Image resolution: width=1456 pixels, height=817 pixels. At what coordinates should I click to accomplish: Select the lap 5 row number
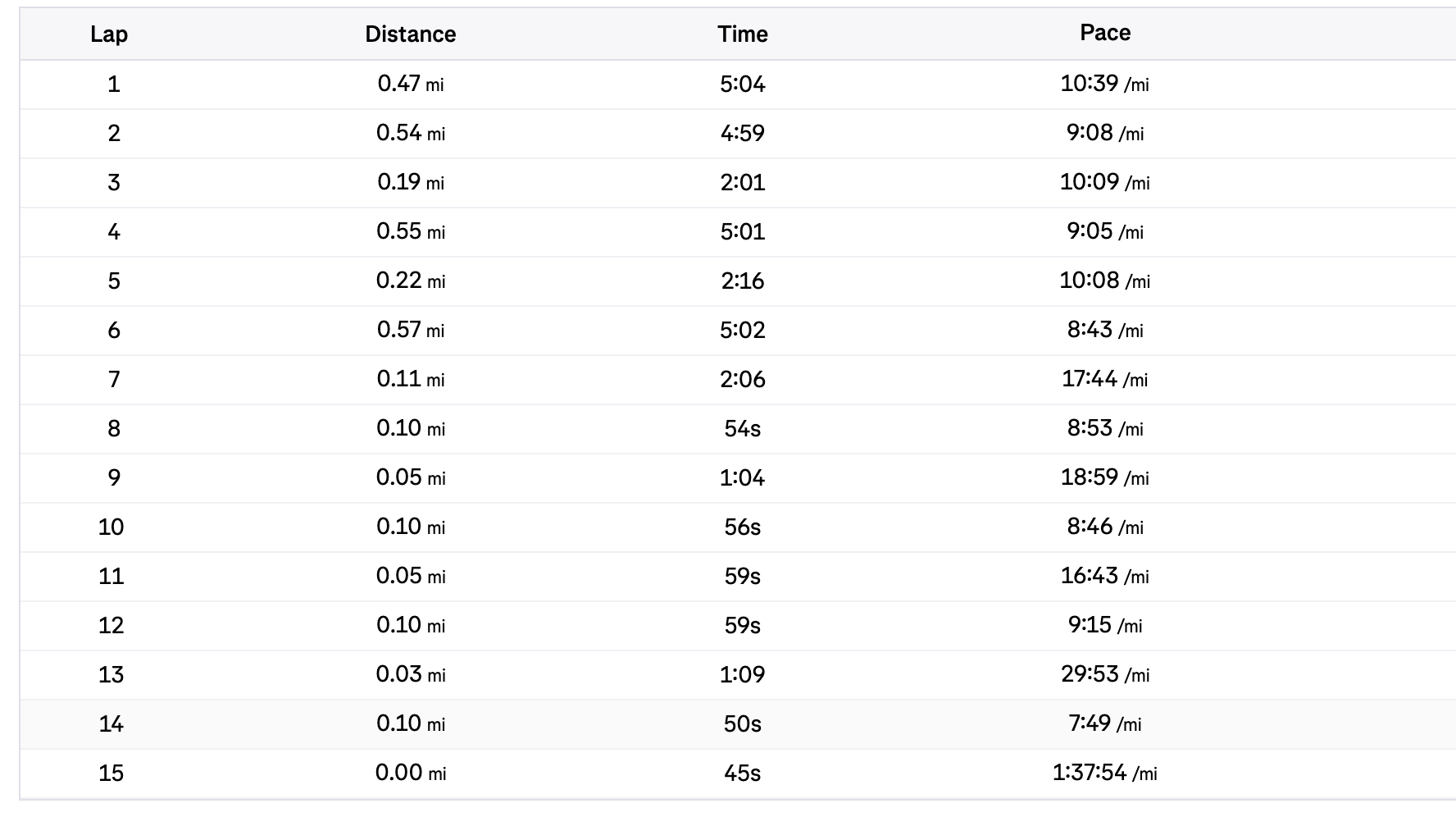point(114,281)
